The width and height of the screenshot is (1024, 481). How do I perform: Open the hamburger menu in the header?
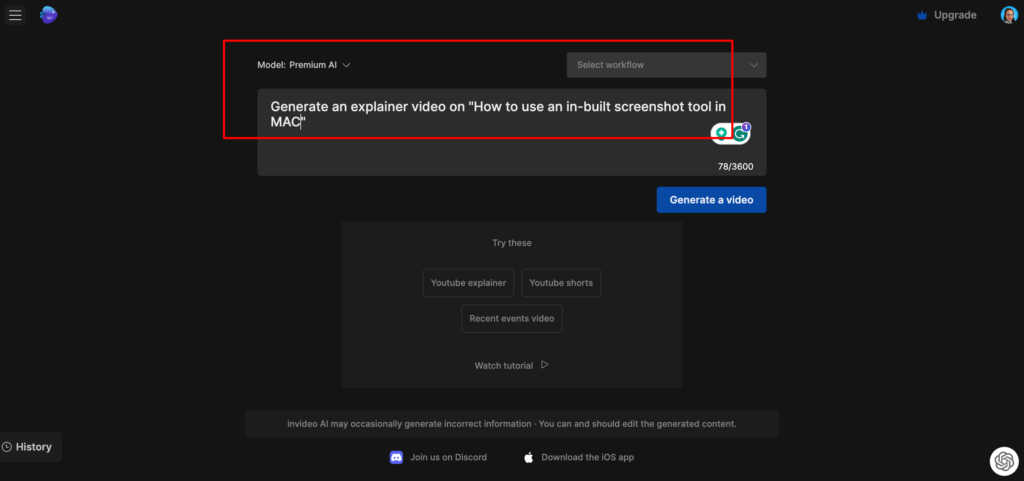15,15
